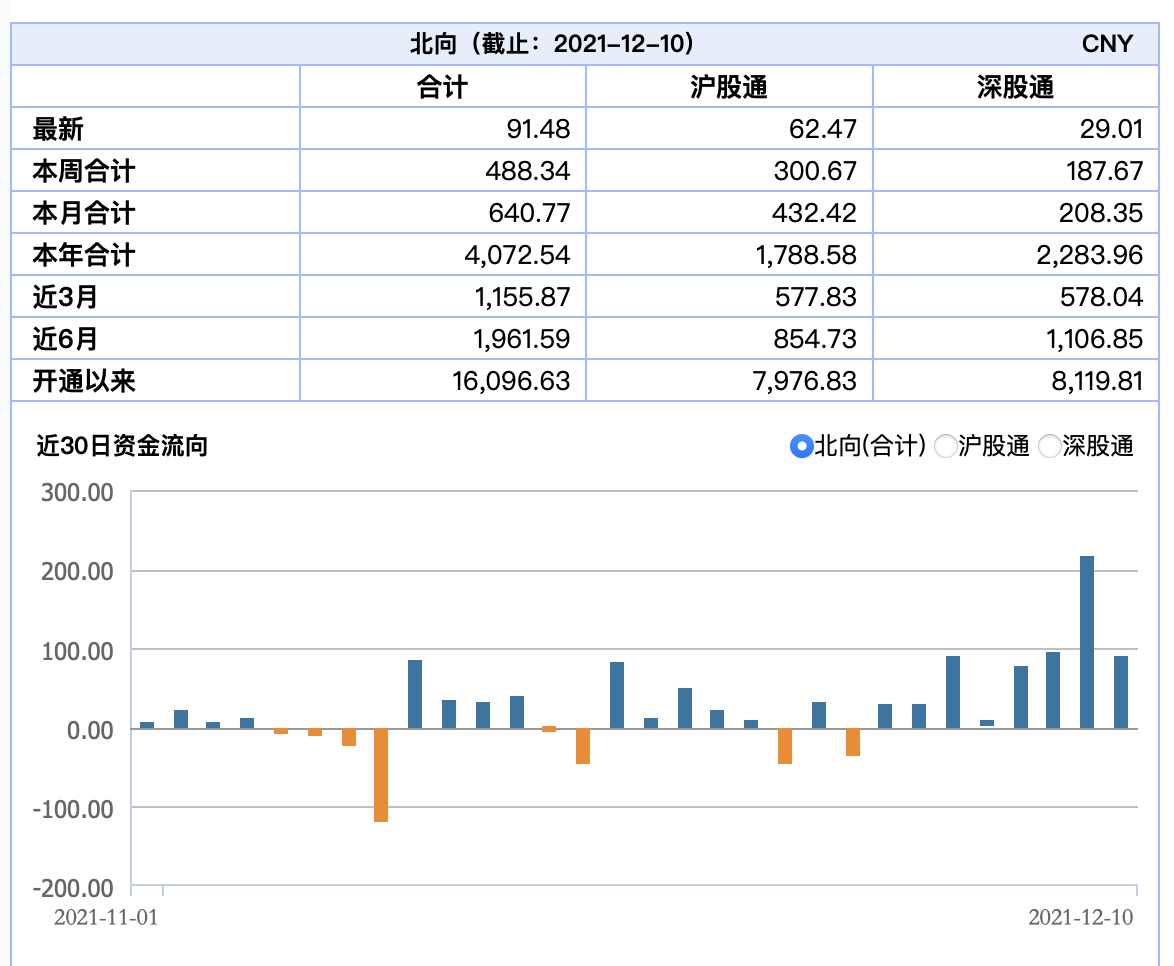Click the largest negative orange bar
This screenshot has width=1174, height=966.
tap(381, 775)
